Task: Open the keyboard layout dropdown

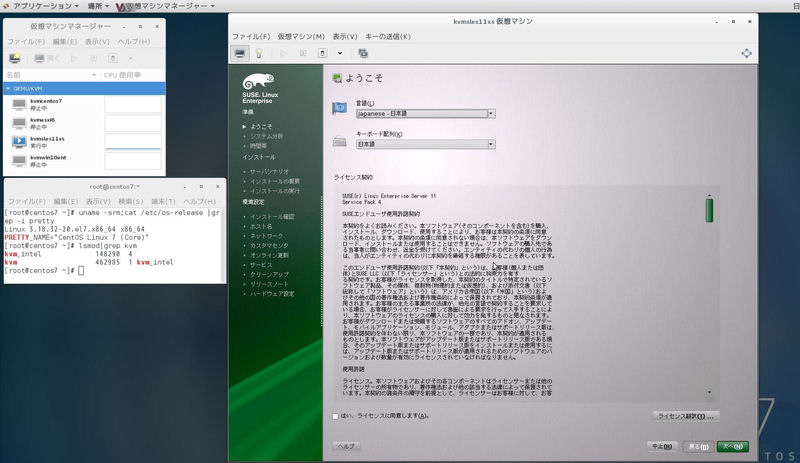Action: pos(426,144)
